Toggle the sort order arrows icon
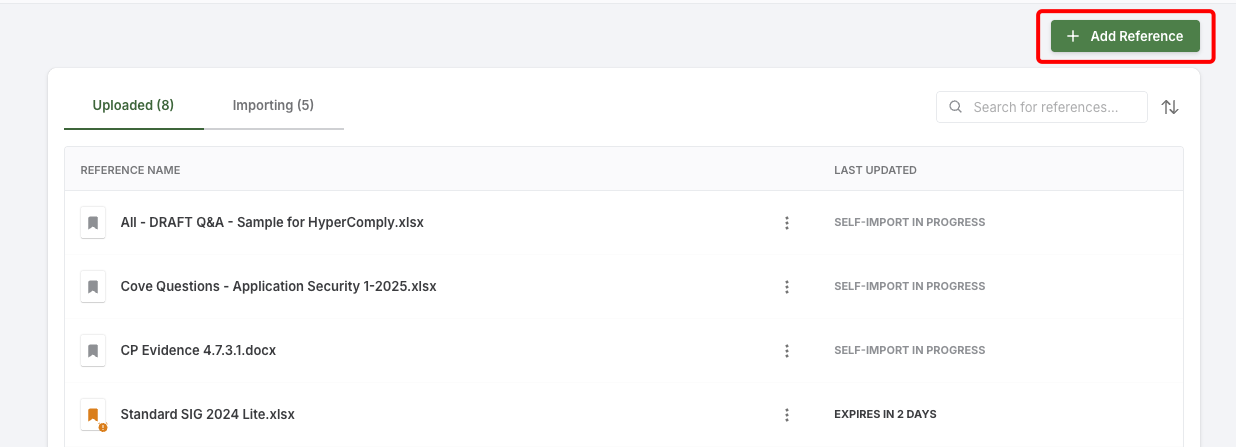Screen dimensions: 1236x447 1170,107
